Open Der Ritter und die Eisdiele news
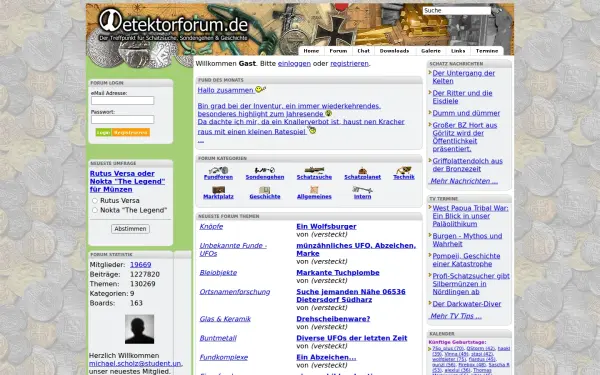The width and height of the screenshot is (600, 375). click(462, 97)
